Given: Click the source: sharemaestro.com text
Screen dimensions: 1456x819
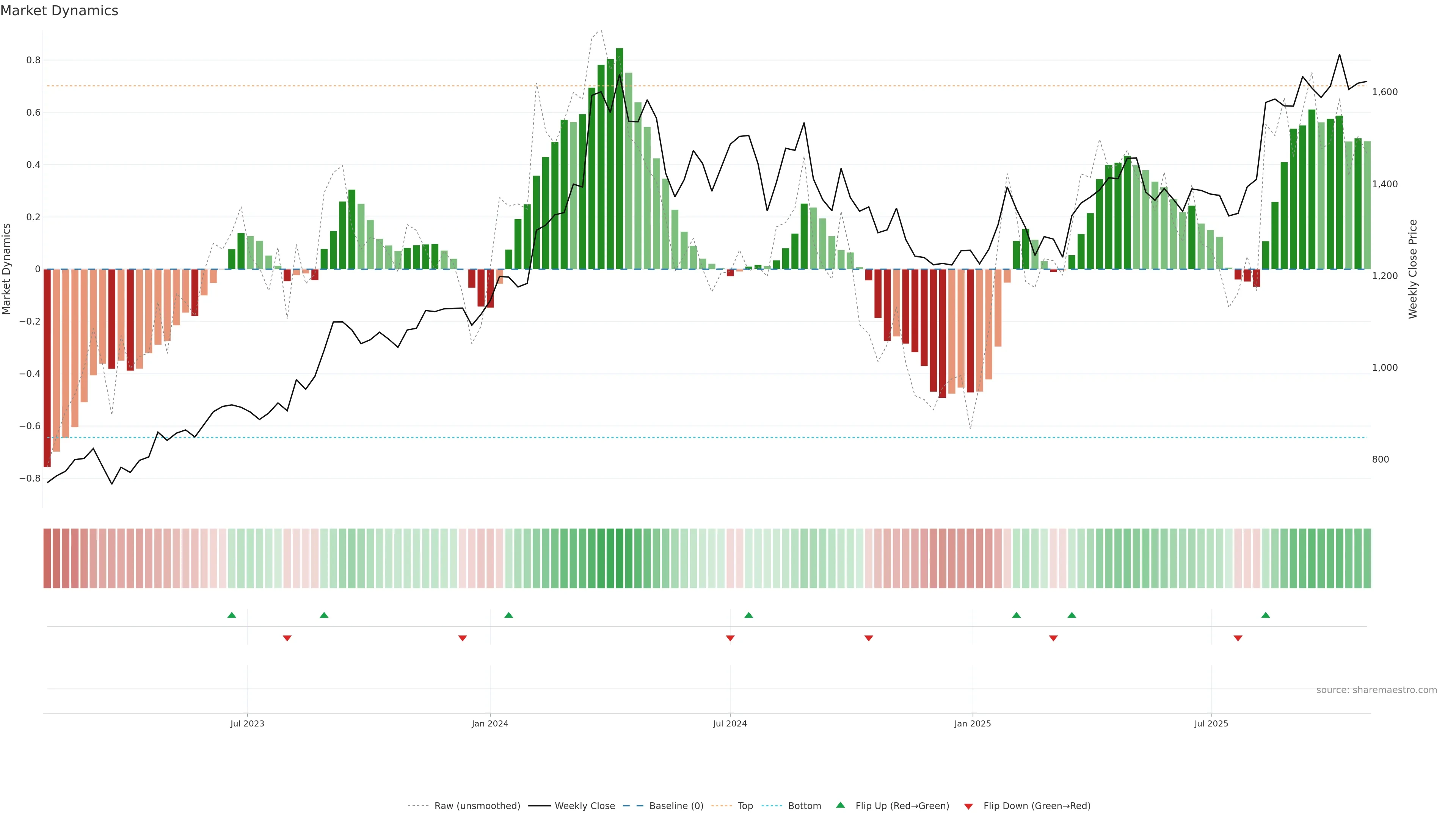Looking at the screenshot, I should (1376, 690).
